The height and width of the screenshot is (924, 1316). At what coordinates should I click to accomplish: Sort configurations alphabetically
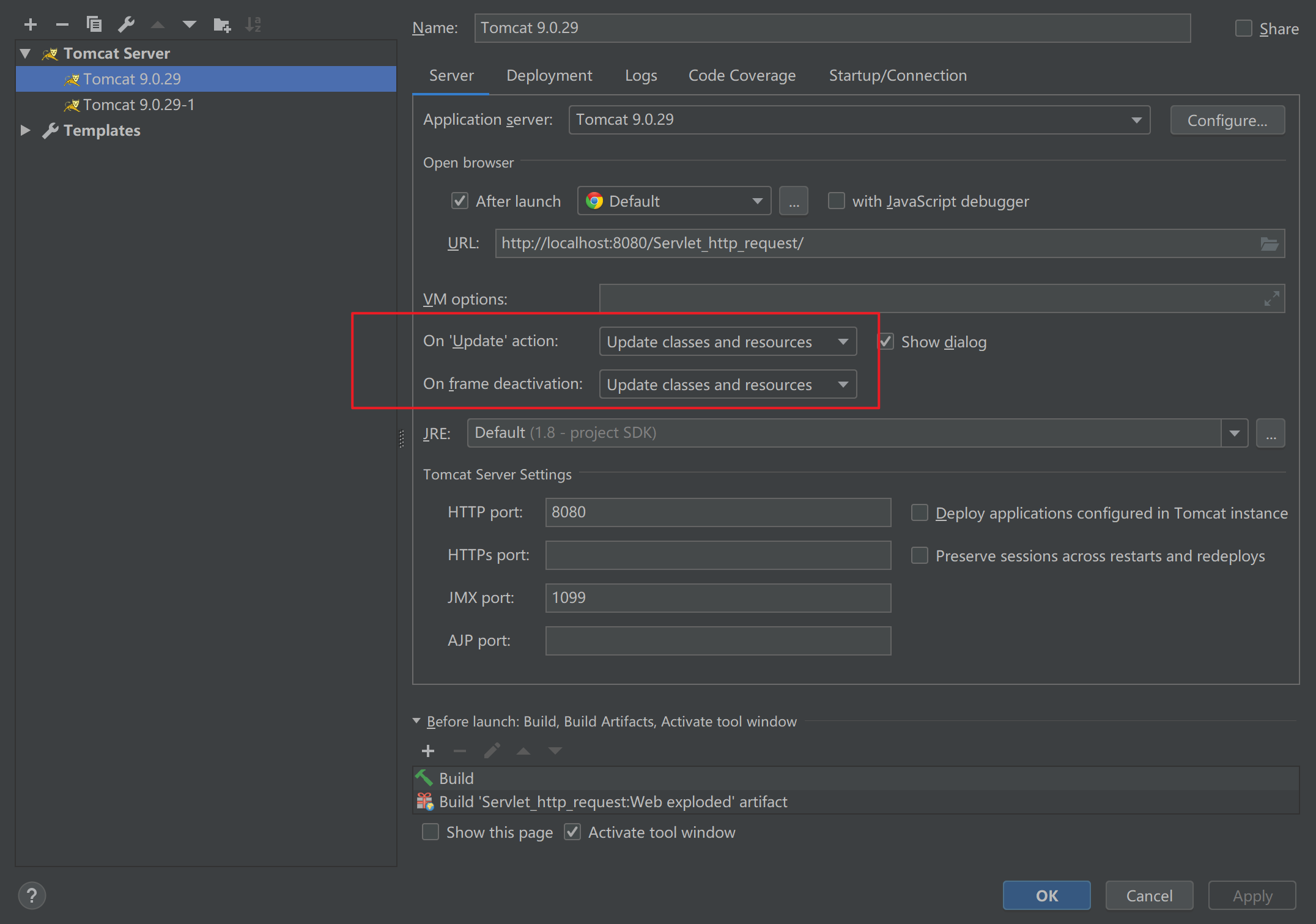coord(254,24)
